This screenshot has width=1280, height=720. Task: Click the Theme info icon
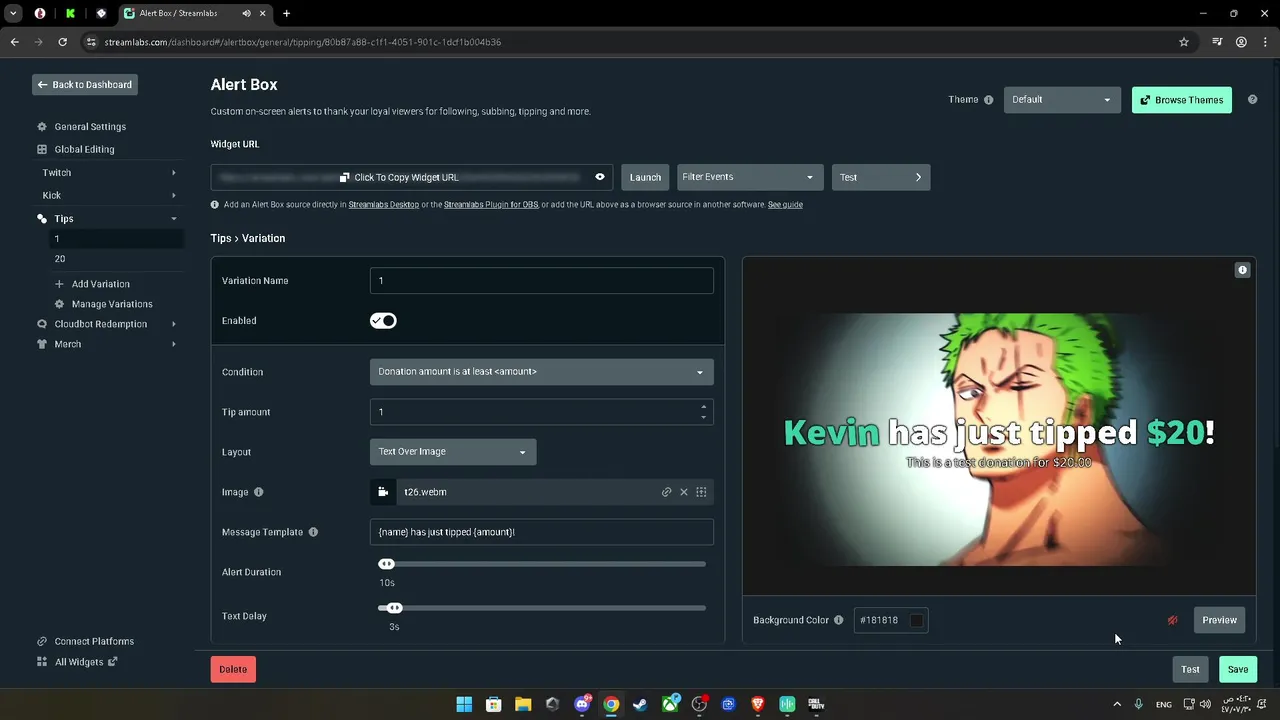click(x=989, y=100)
